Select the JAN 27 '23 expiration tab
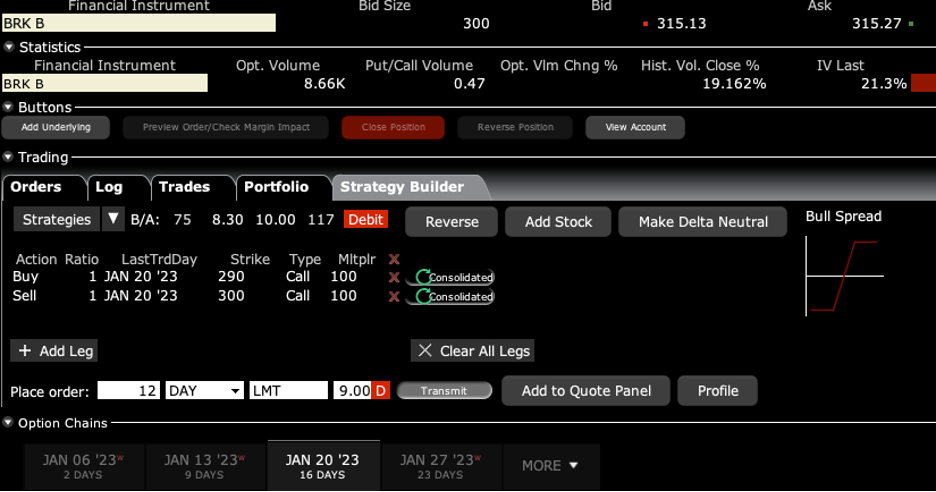Viewport: 936px width, 492px height. 441,466
